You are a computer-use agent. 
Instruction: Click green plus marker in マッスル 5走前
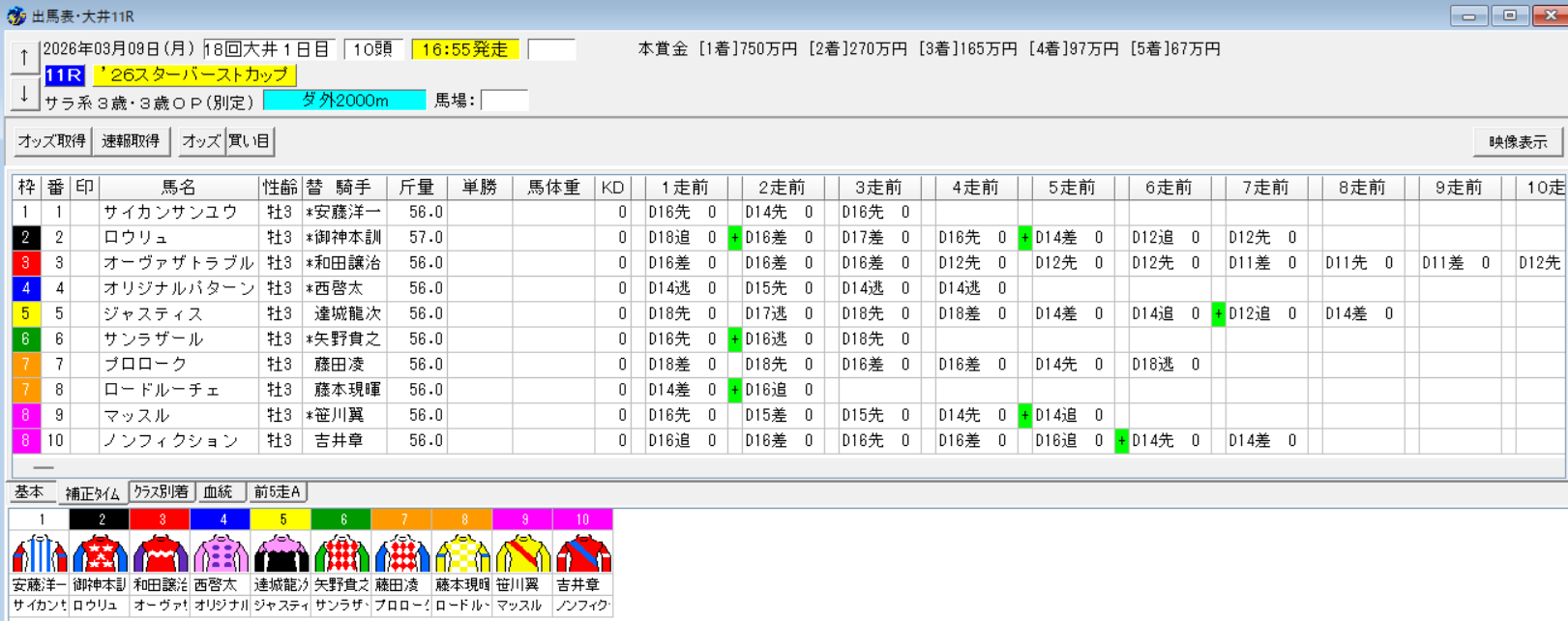coord(1025,415)
